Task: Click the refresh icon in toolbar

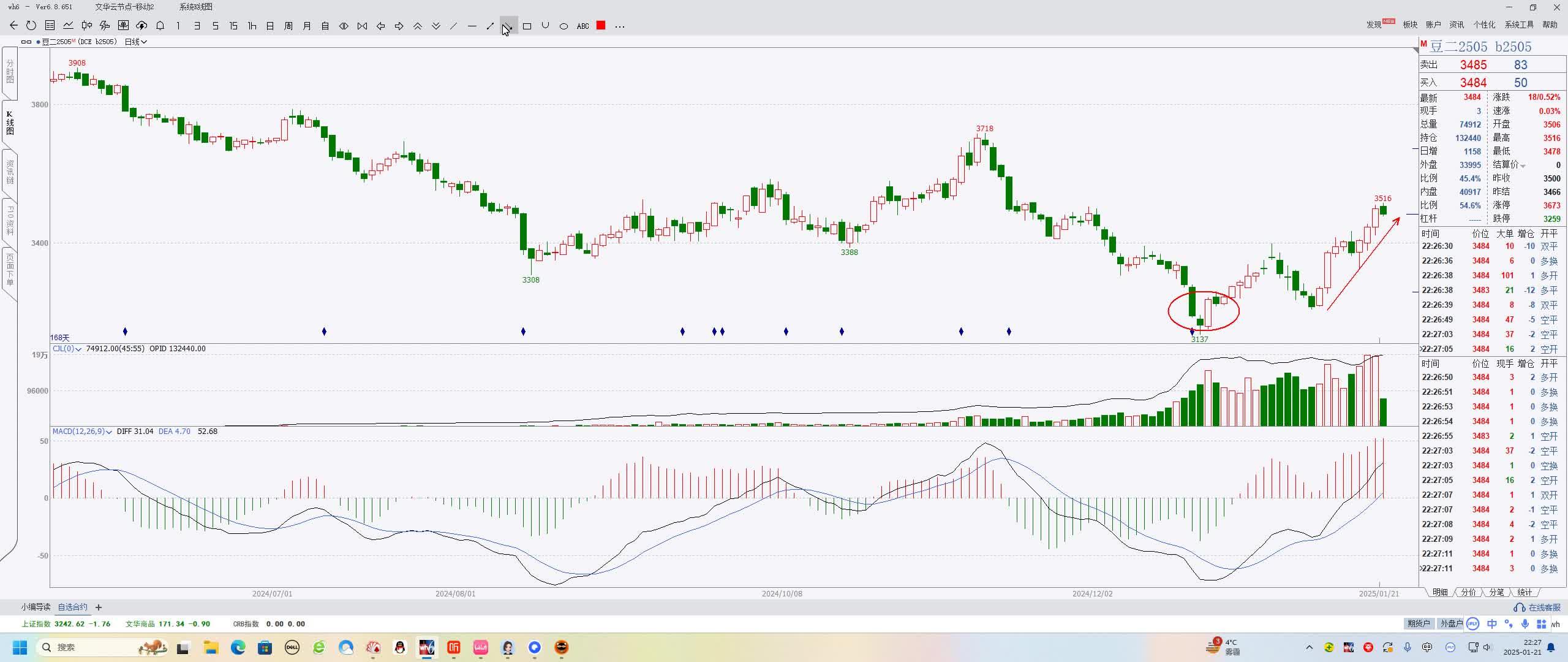Action: [31, 26]
